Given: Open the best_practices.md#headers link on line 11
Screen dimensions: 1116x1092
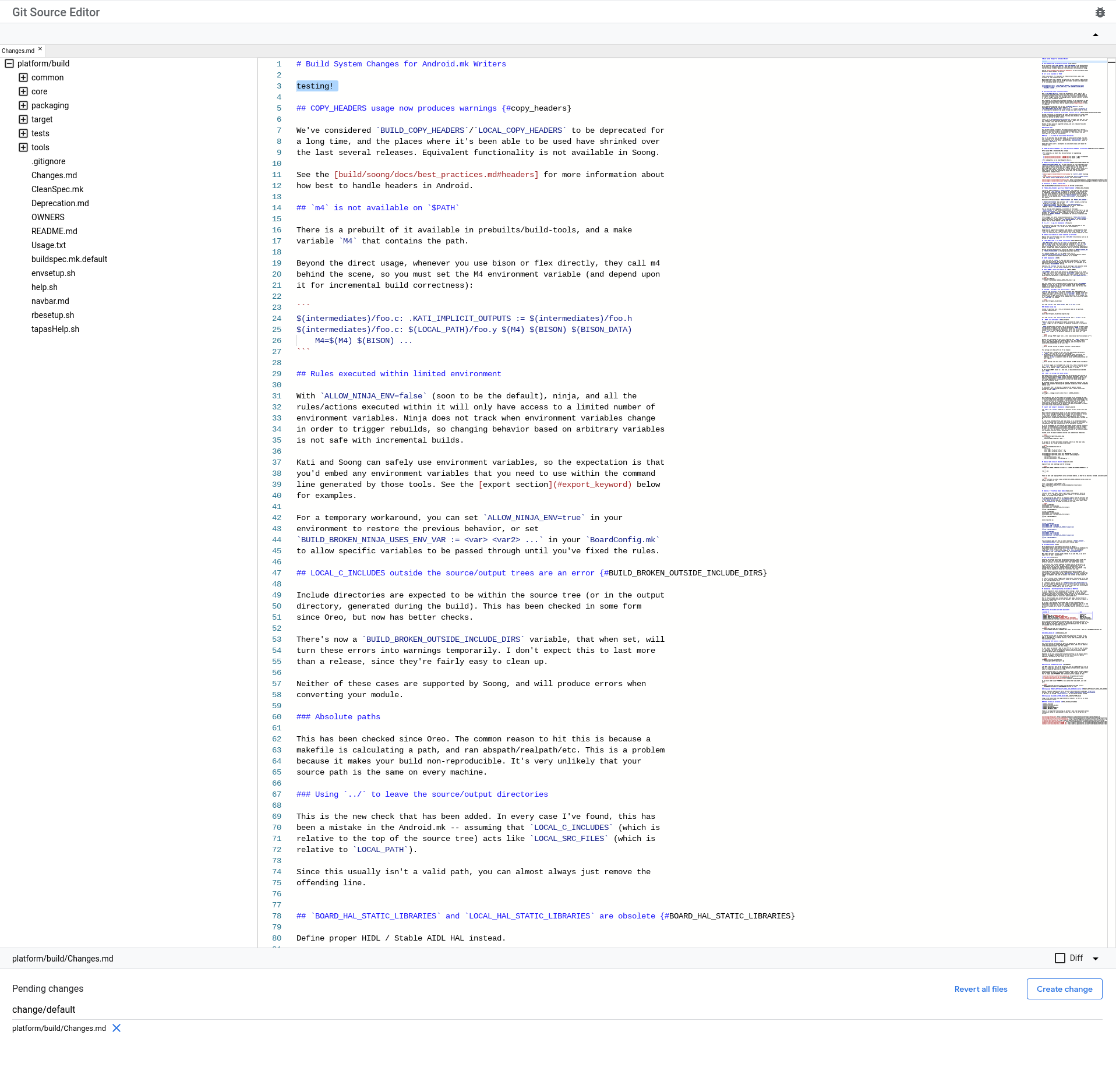Looking at the screenshot, I should (x=436, y=174).
